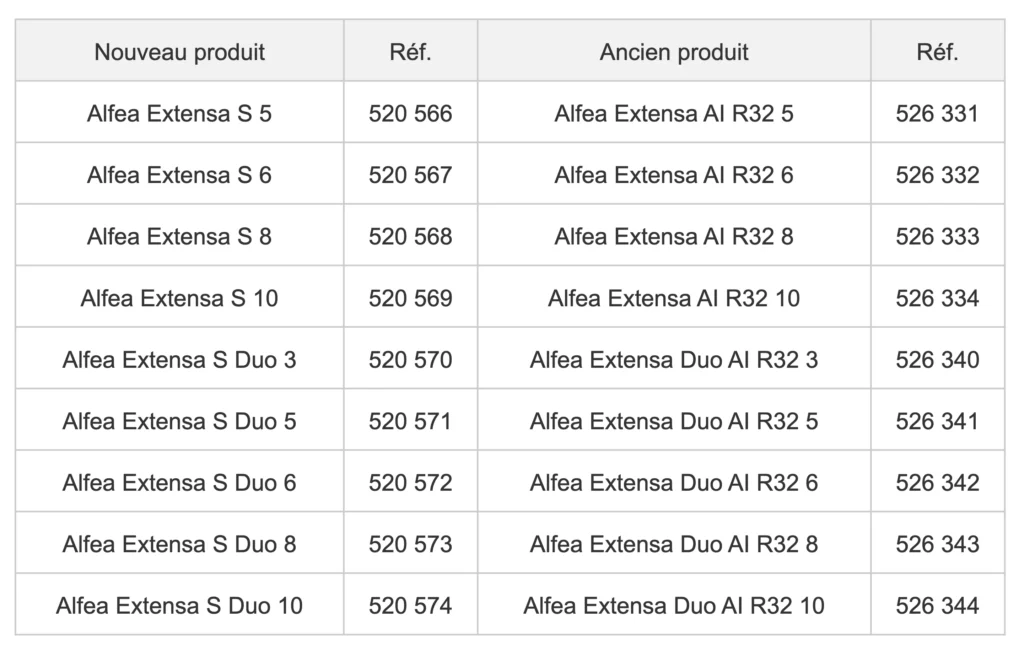Viewport: 1024px width, 651px height.
Task: Select reference number 526 344
Action: [937, 606]
